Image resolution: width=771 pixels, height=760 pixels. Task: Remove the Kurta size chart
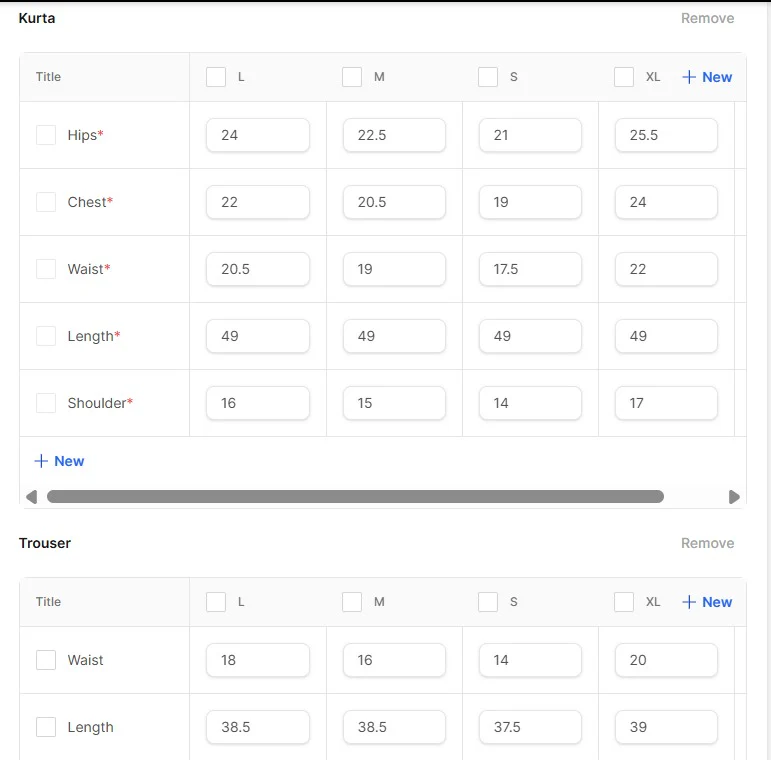pos(707,18)
